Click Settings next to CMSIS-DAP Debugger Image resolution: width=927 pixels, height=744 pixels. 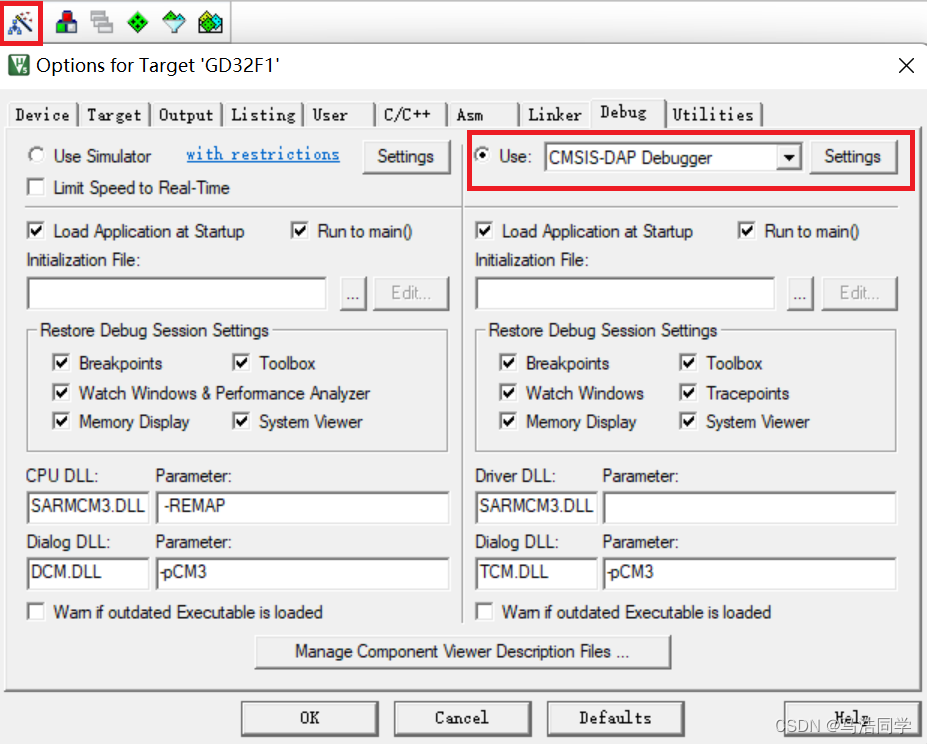pyautogui.click(x=853, y=157)
